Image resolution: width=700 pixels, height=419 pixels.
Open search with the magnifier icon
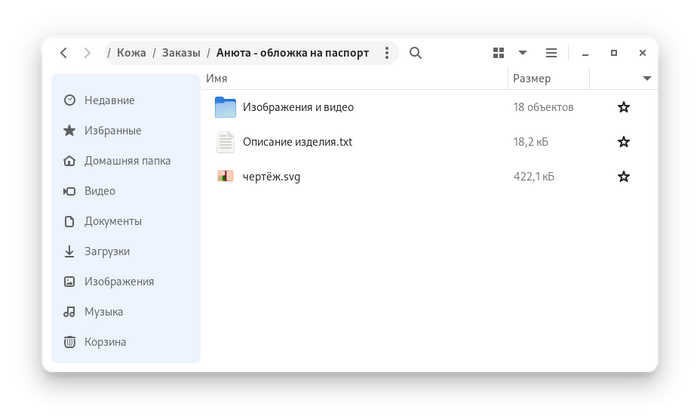pyautogui.click(x=416, y=53)
